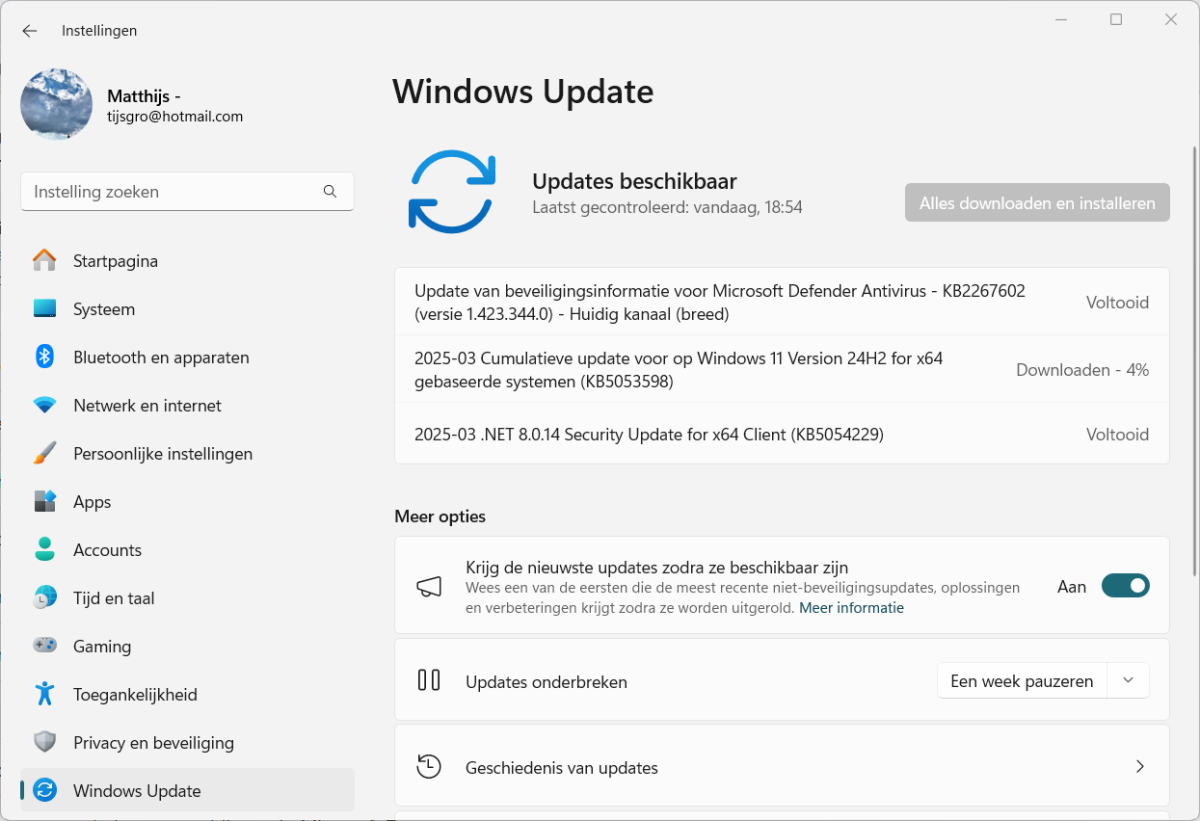Viewport: 1200px width, 821px height.
Task: Click the large blue update sync icon
Action: tap(451, 192)
